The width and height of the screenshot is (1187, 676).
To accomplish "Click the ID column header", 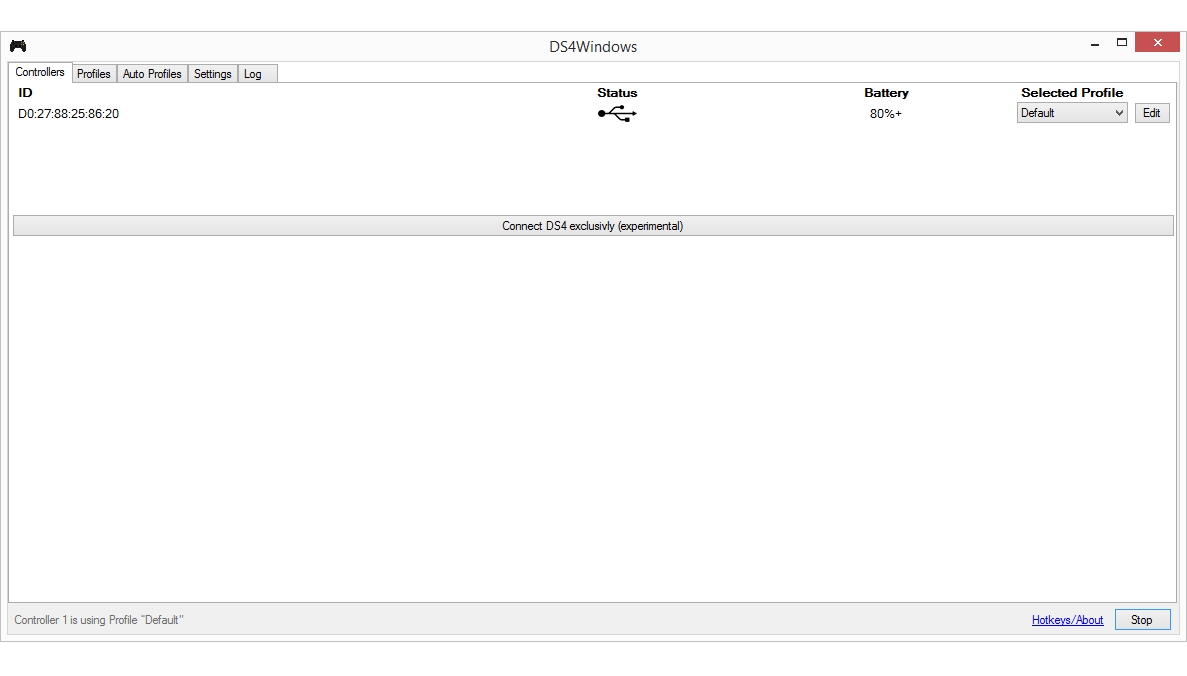I will click(x=24, y=92).
